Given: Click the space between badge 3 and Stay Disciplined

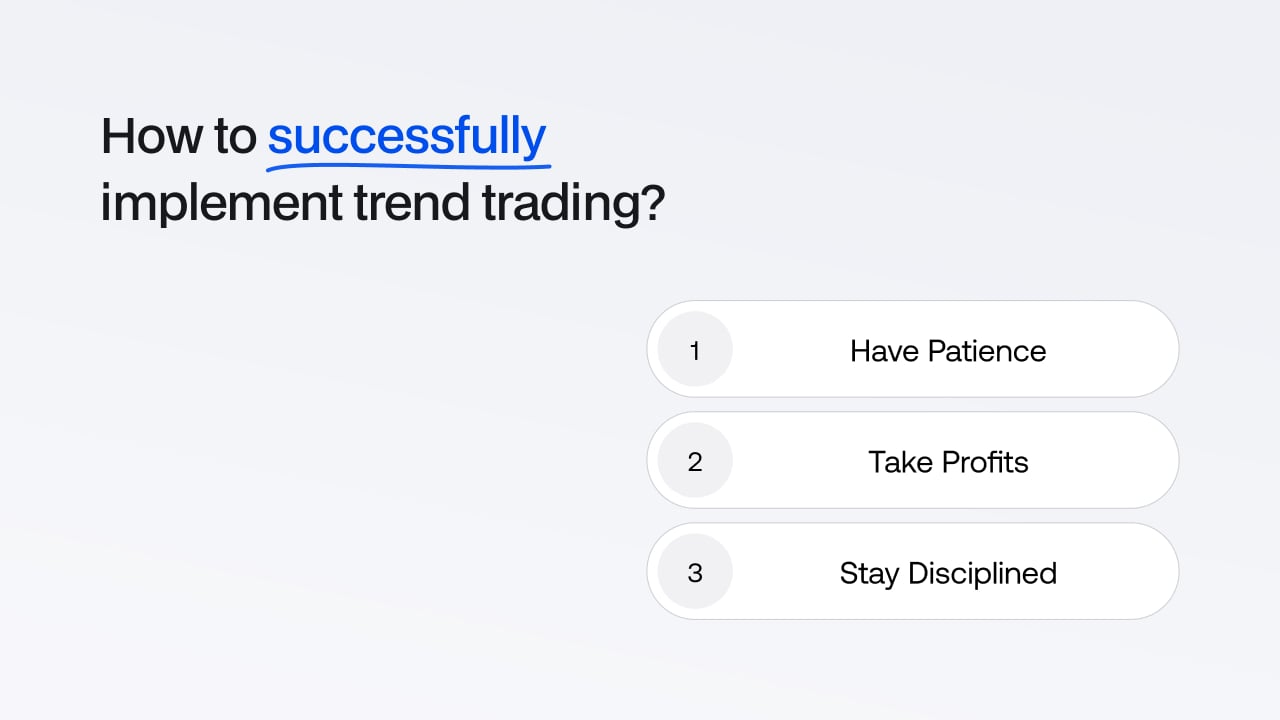Looking at the screenshot, I should (x=786, y=572).
